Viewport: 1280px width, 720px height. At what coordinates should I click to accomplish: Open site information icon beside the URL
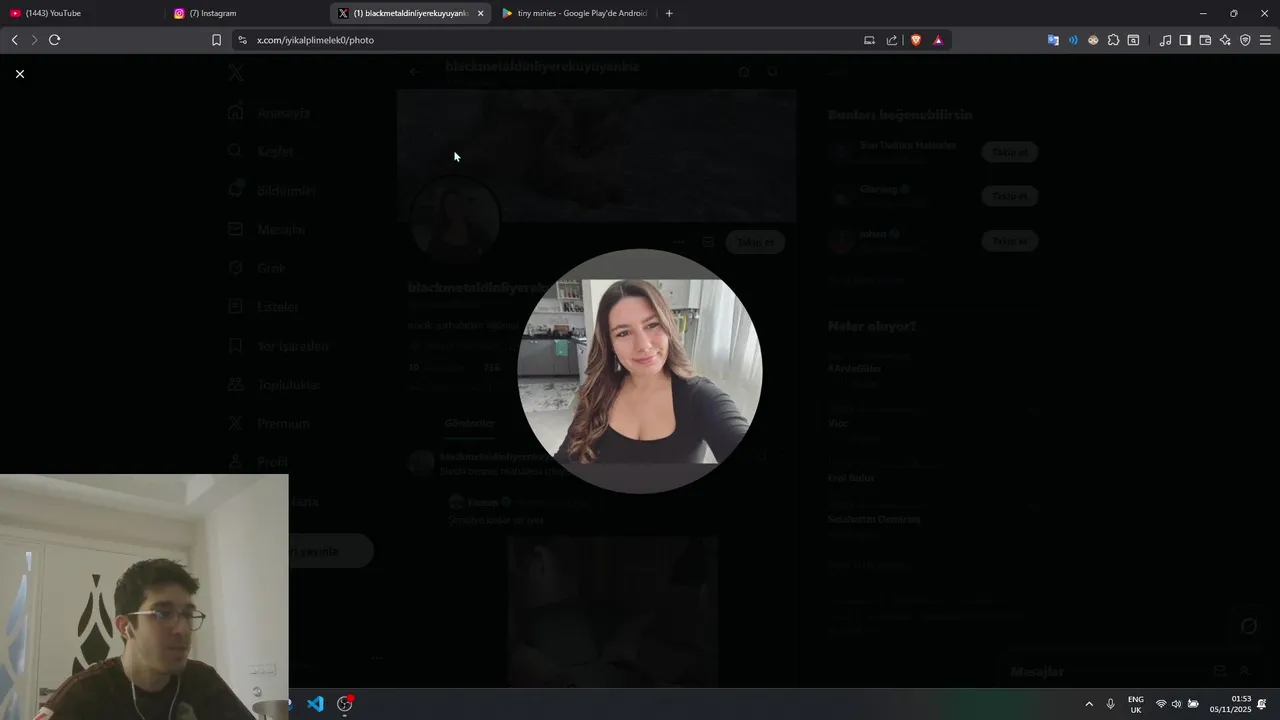(x=241, y=40)
